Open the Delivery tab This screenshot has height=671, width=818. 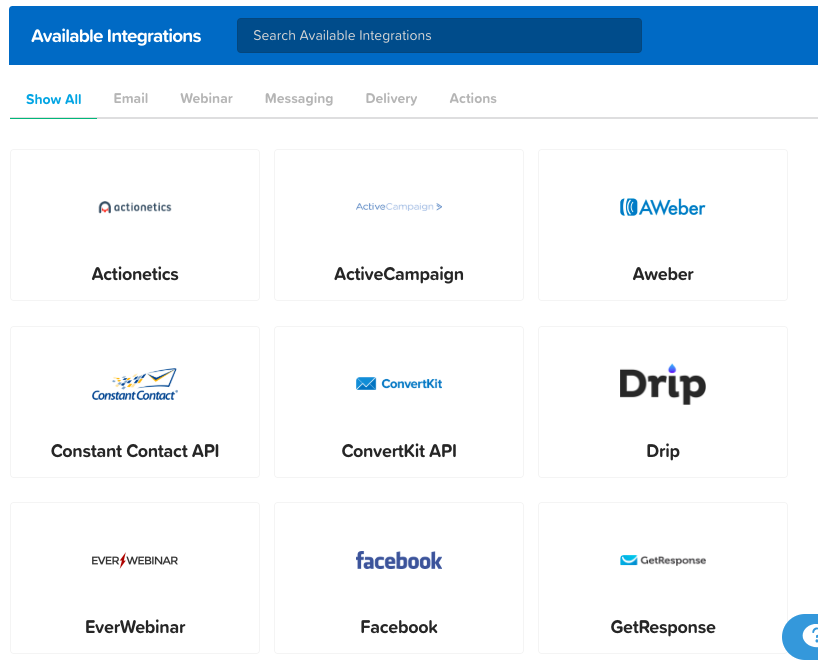pos(391,99)
